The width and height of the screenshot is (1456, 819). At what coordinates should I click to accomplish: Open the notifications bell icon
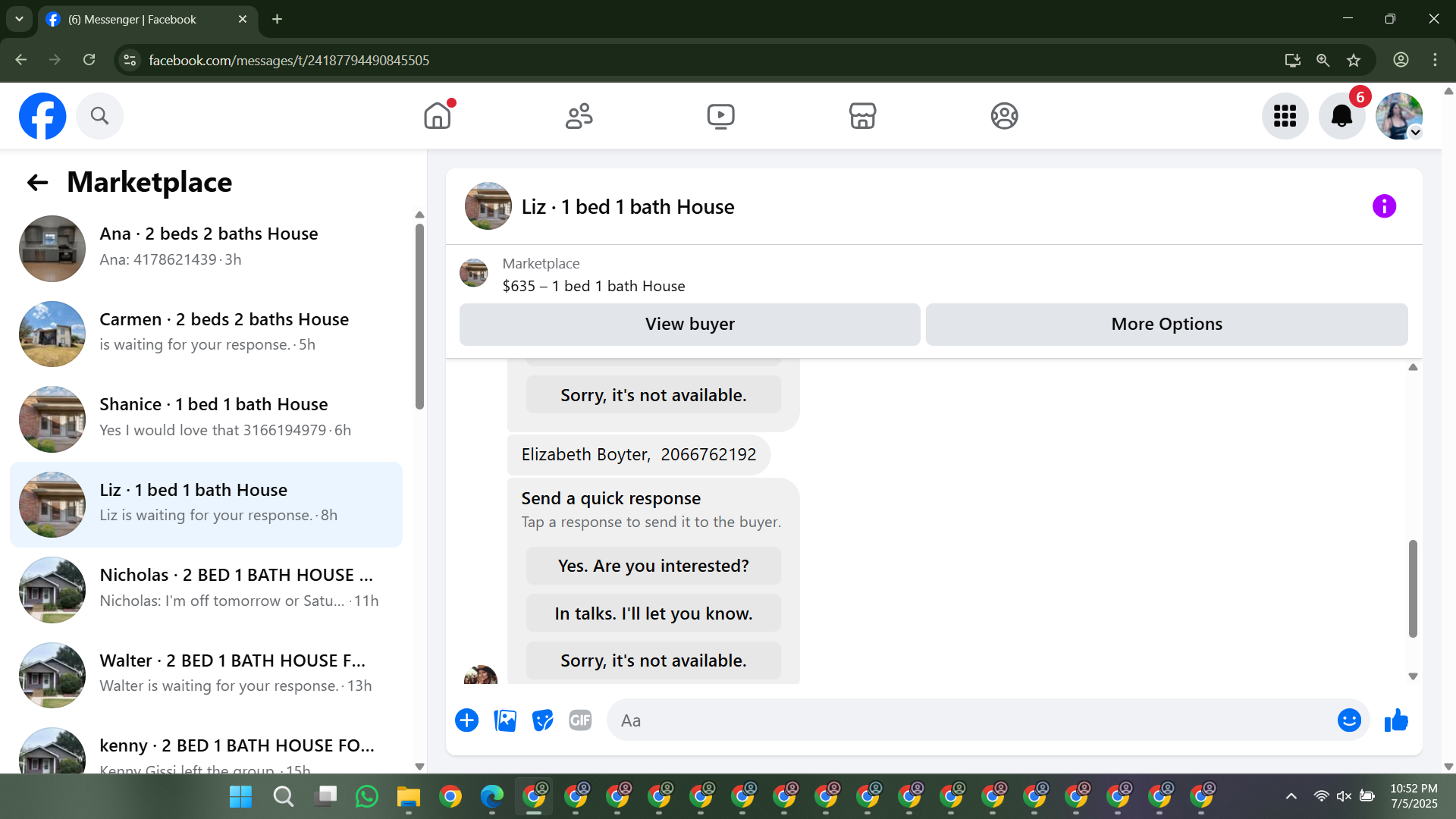click(x=1341, y=116)
